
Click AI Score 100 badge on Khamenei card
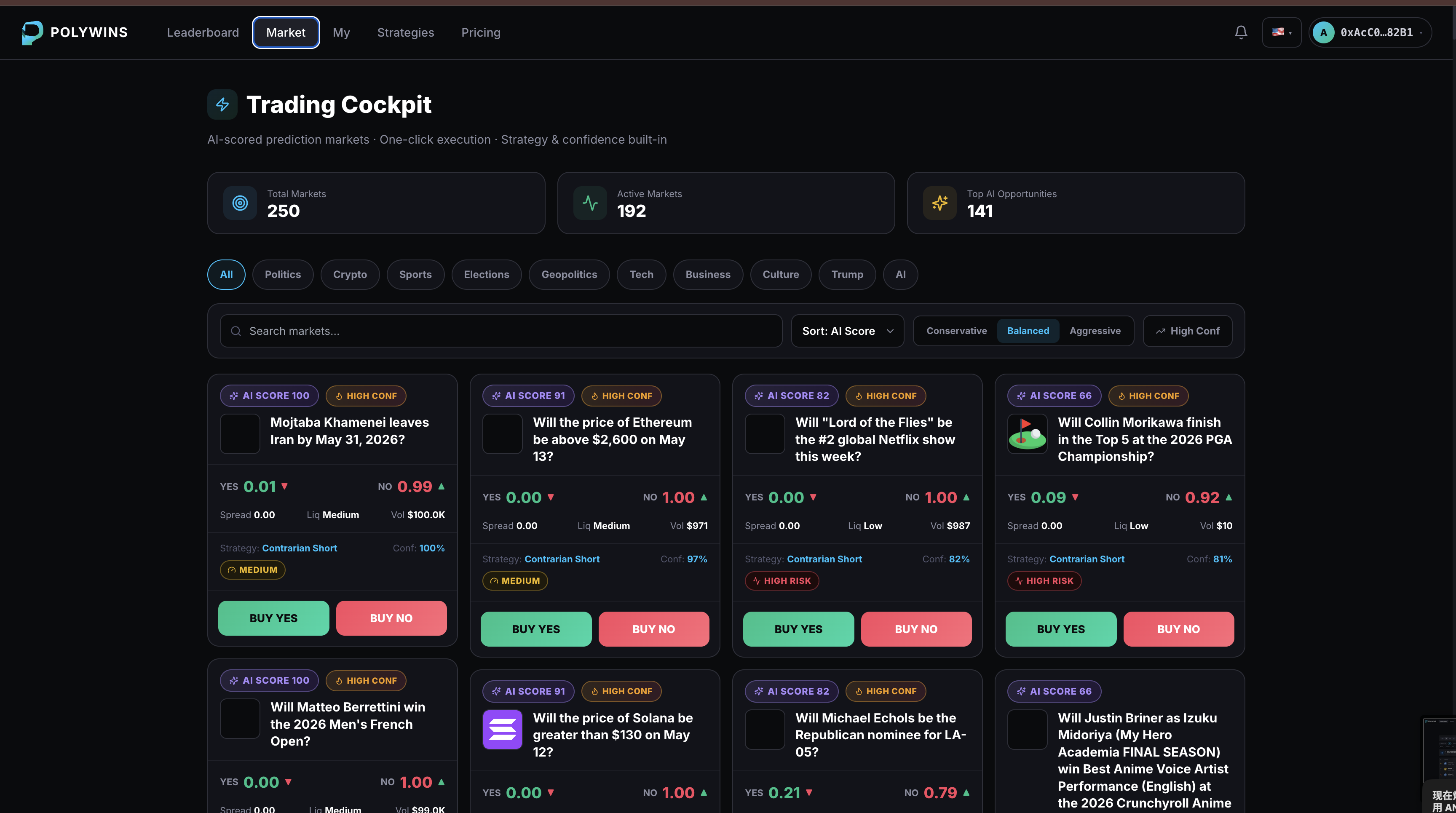click(269, 396)
